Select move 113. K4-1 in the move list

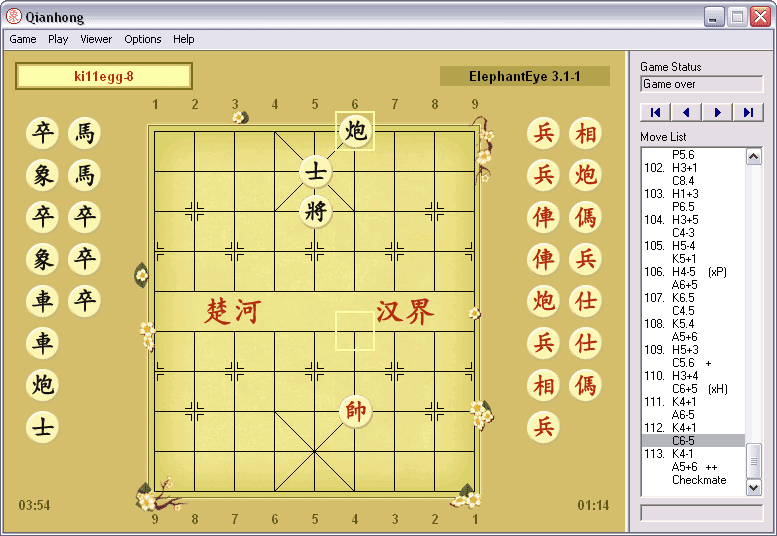click(x=684, y=453)
